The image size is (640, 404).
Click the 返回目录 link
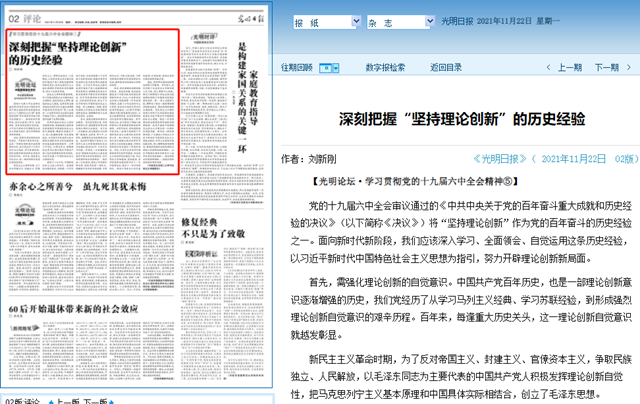[446, 68]
